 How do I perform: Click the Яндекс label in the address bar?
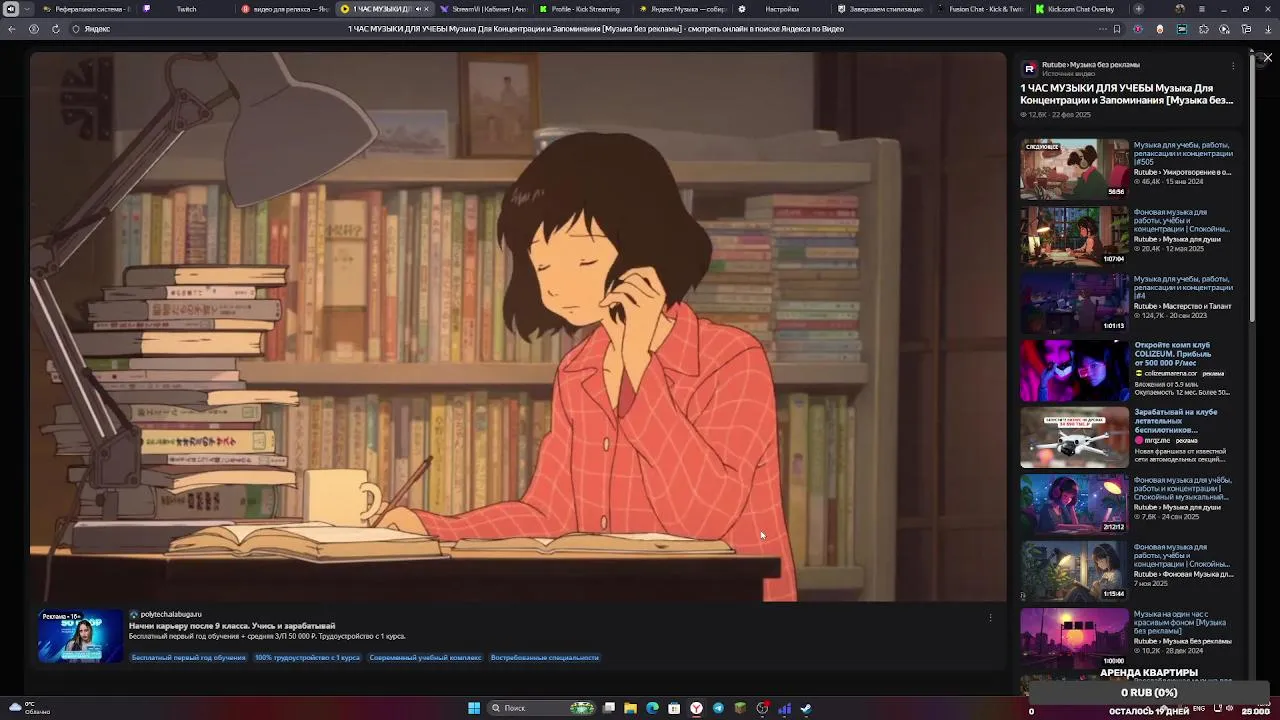[x=97, y=29]
